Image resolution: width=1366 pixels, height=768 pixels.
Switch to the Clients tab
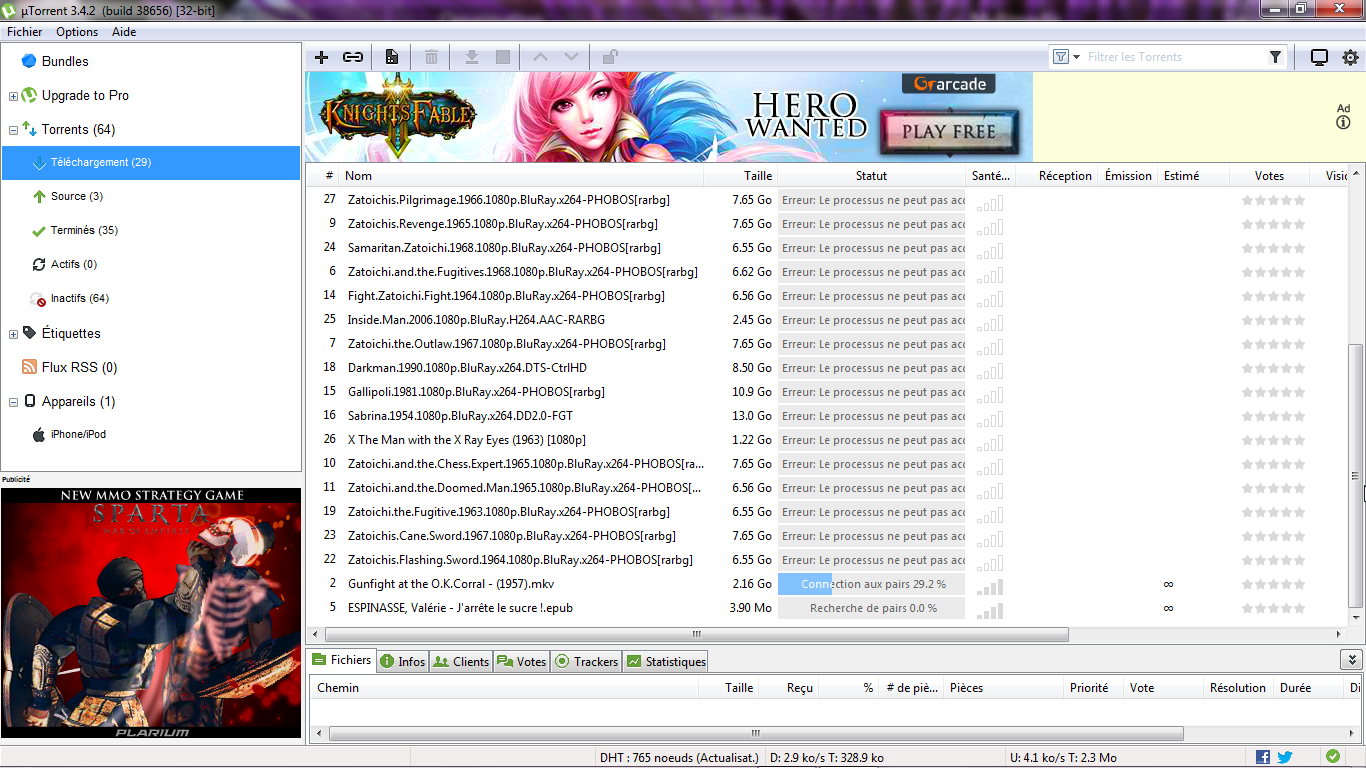(461, 661)
